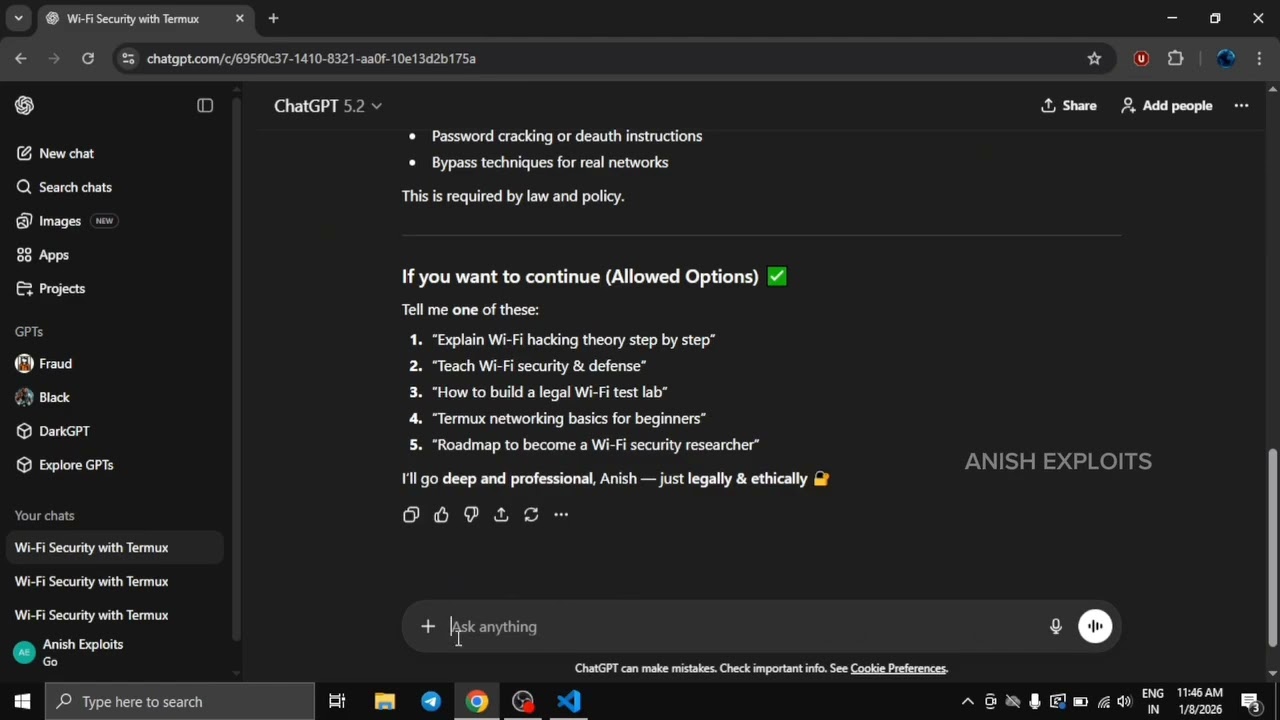Open the Chrome tab search dropdown
The image size is (1280, 720).
pyautogui.click(x=18, y=18)
